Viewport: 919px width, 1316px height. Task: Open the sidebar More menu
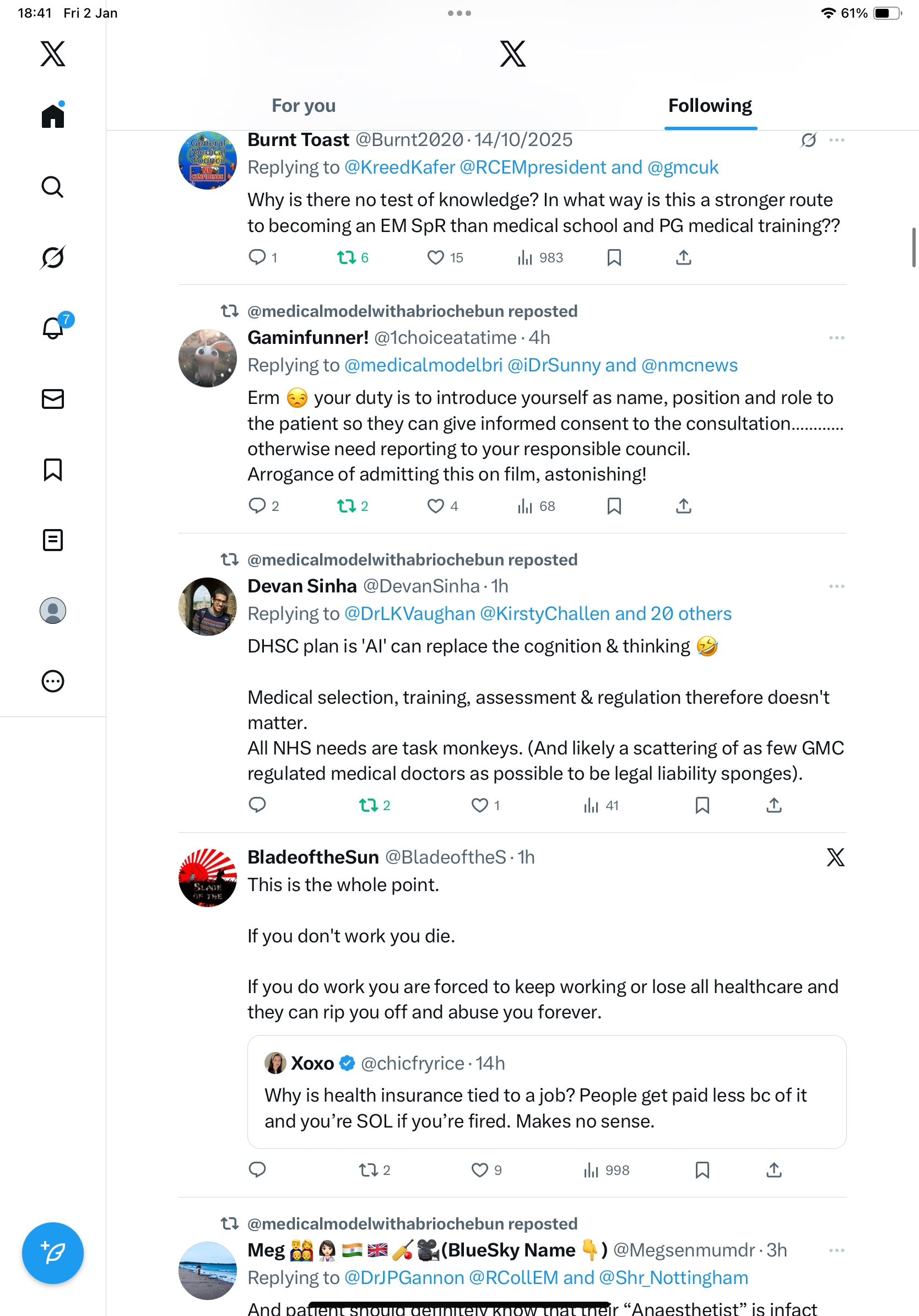pos(53,682)
